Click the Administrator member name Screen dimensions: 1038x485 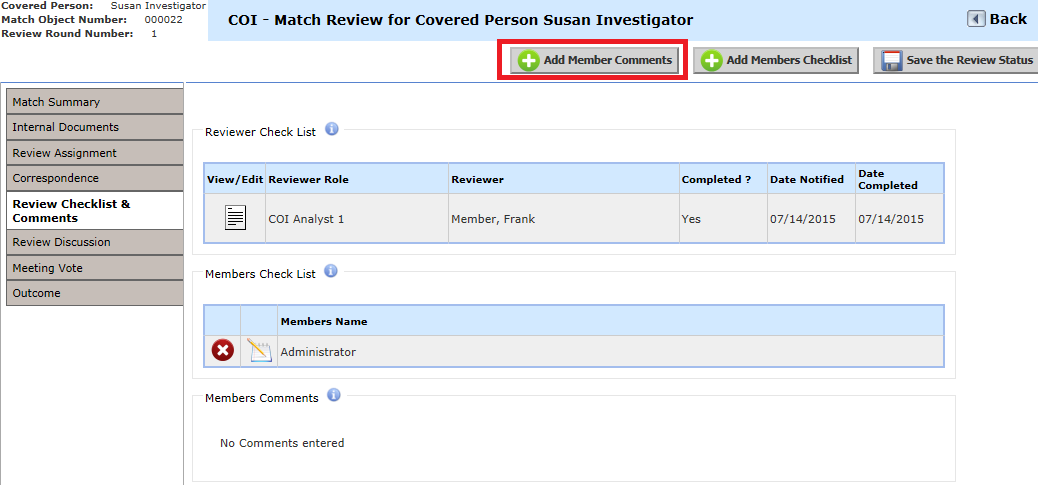pyautogui.click(x=318, y=352)
